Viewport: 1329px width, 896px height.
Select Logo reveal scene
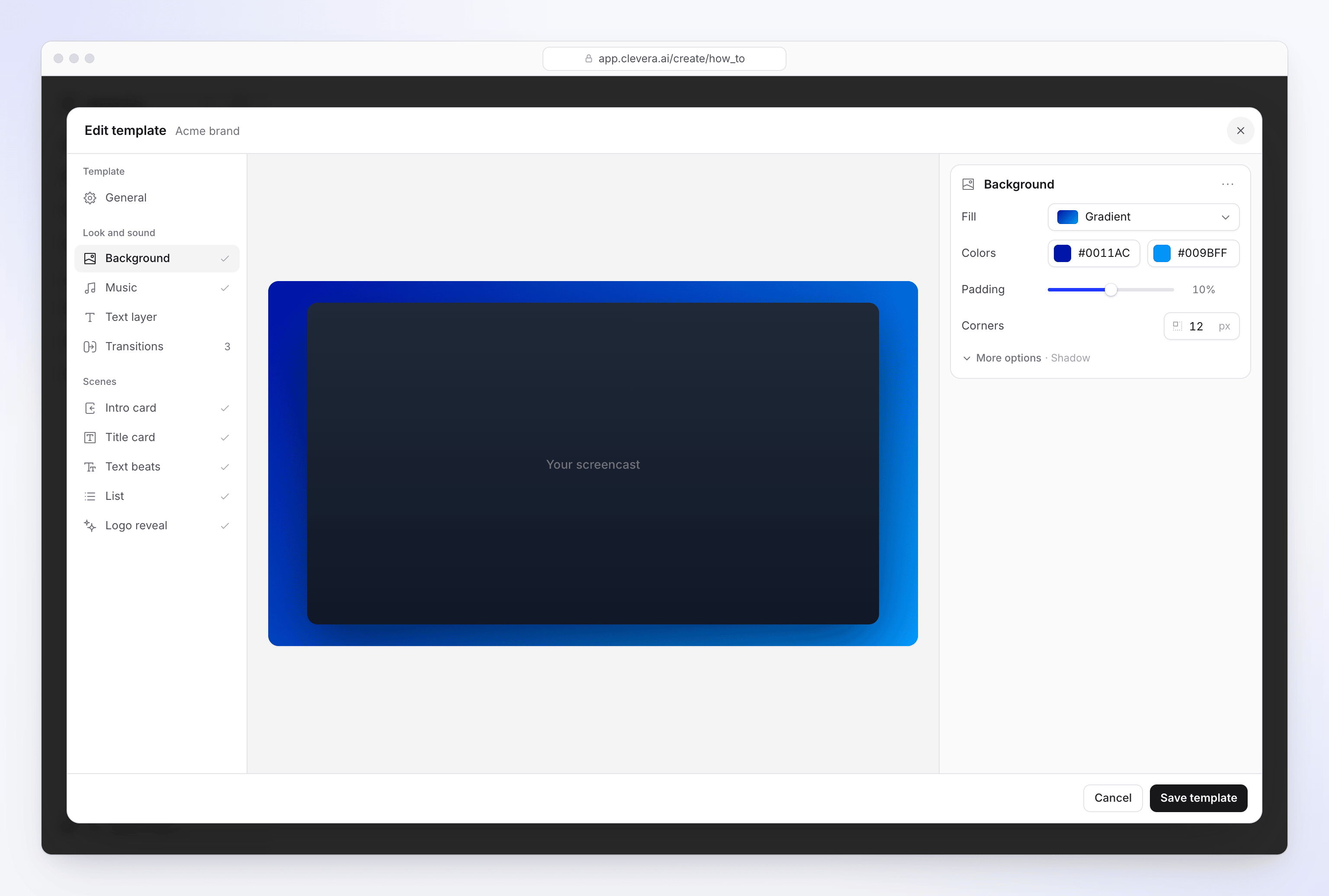[157, 526]
